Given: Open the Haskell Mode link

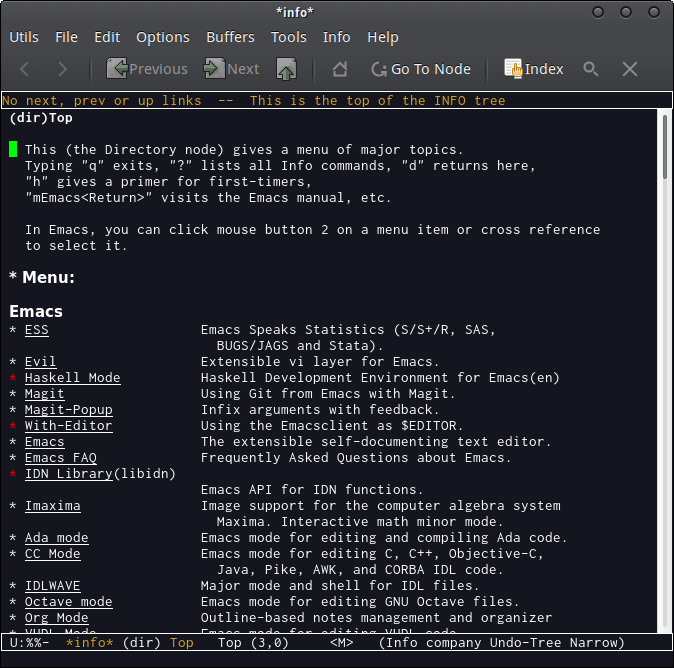Looking at the screenshot, I should [x=73, y=378].
